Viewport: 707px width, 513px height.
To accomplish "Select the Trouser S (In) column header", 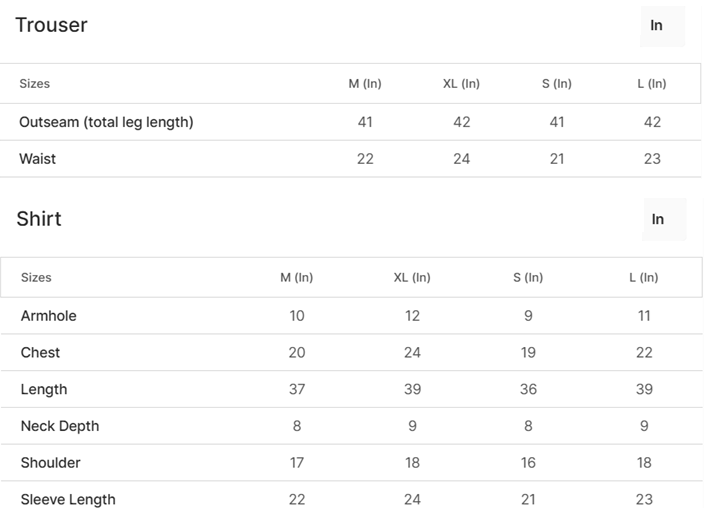I will point(556,83).
